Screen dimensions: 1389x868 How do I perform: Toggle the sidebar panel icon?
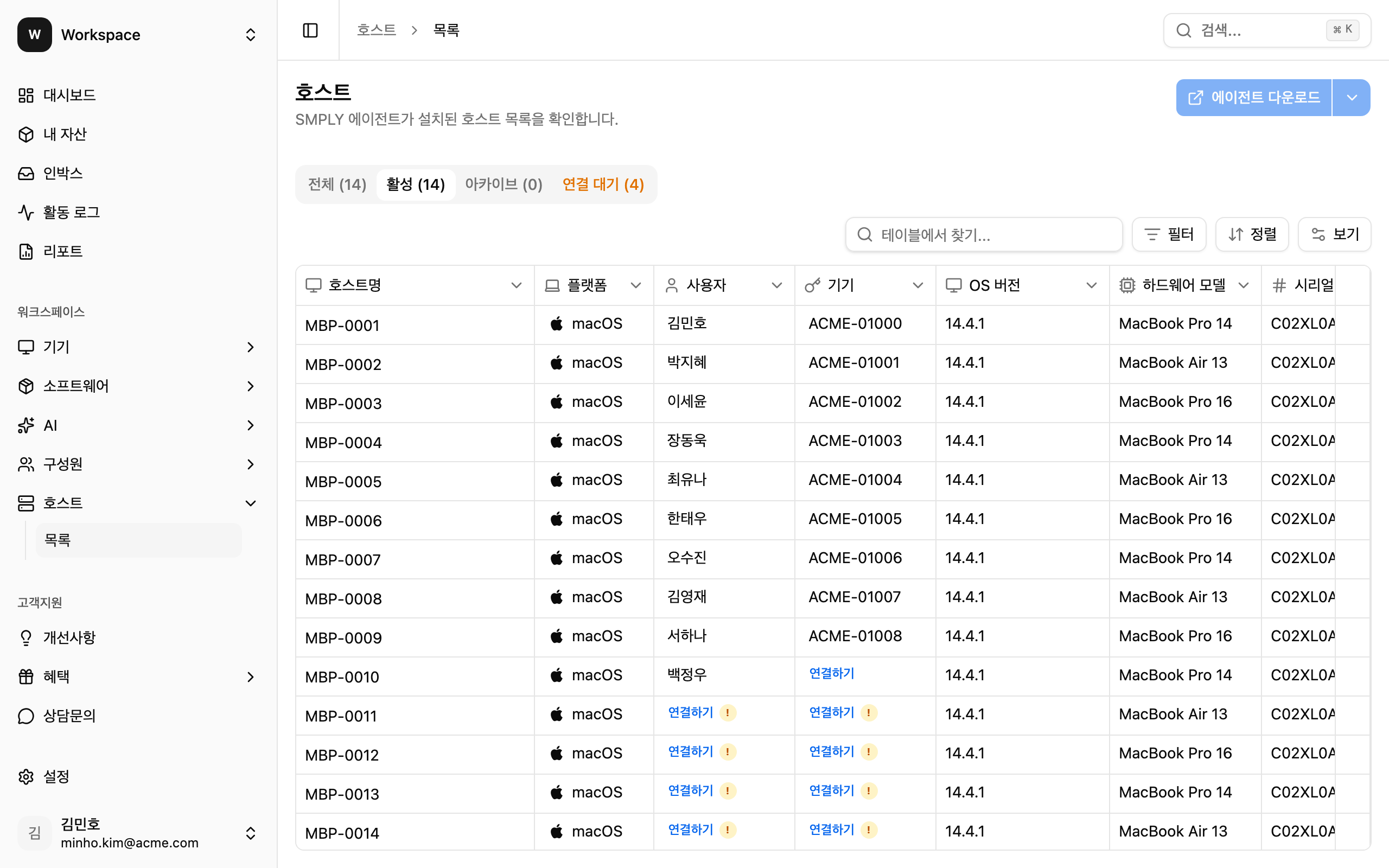coord(310,30)
